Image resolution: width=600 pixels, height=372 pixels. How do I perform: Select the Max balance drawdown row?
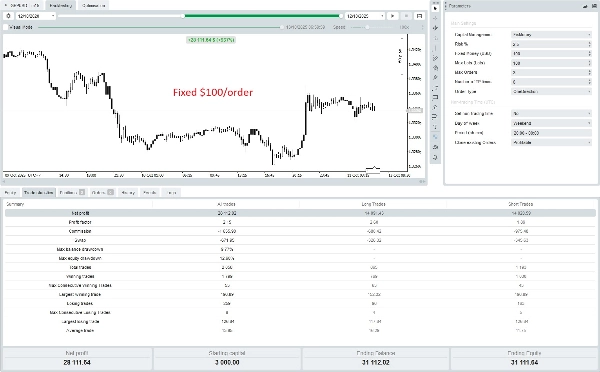300,249
